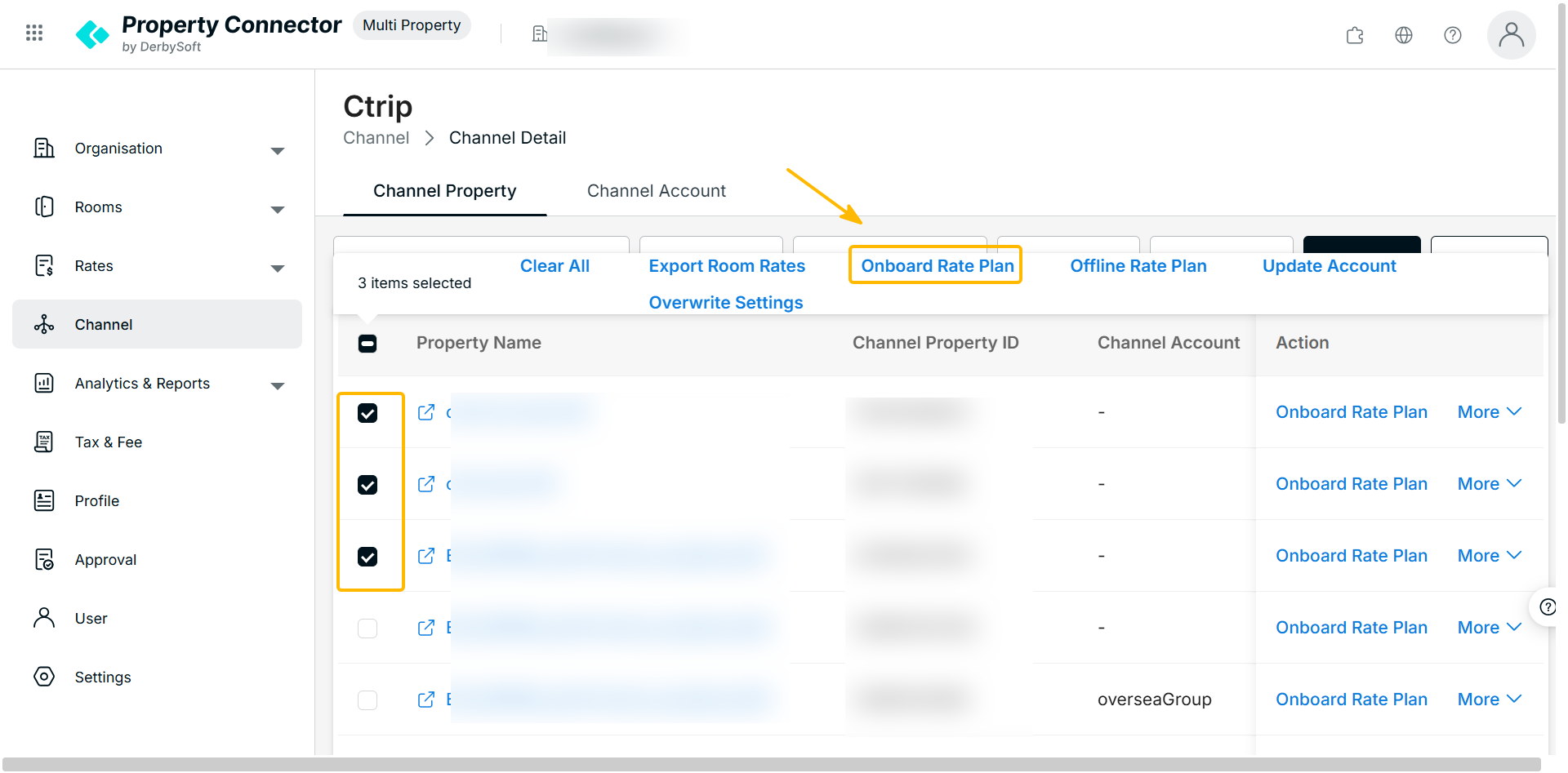
Task: Click Offline Rate Plan bulk action
Action: [x=1138, y=266]
